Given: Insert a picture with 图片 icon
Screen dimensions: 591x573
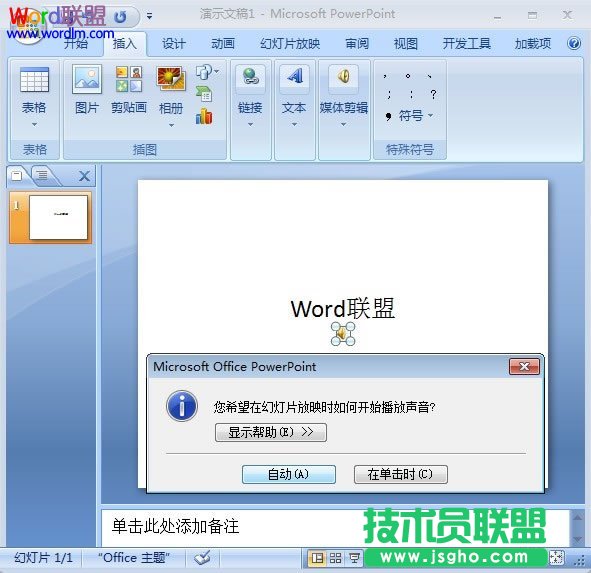Looking at the screenshot, I should [x=87, y=79].
